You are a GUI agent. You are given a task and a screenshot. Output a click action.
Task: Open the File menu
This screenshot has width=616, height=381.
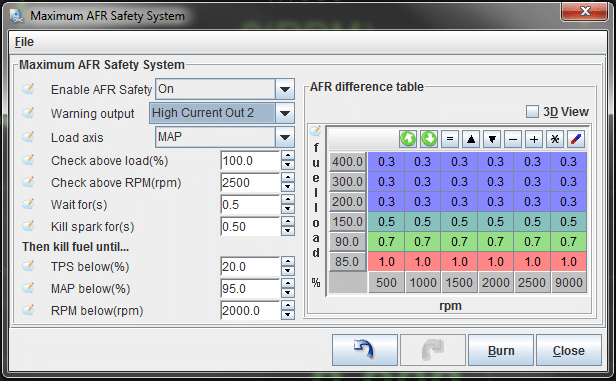coord(24,42)
